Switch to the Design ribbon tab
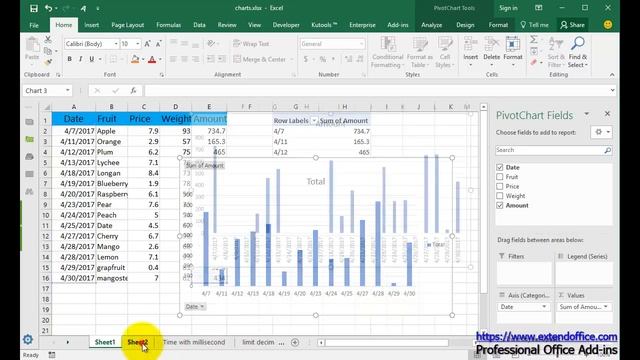Viewport: 640px width, 360px height. tap(465, 25)
